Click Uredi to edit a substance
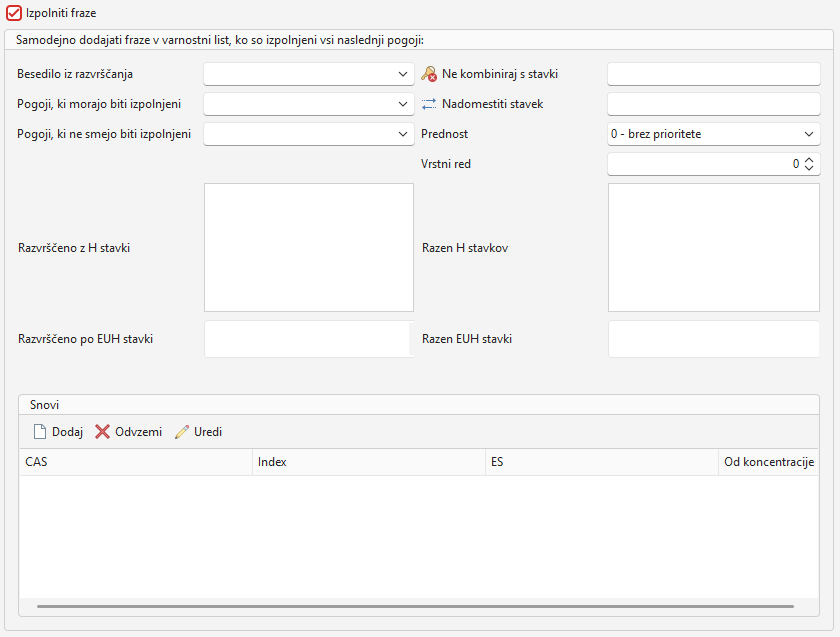 [x=198, y=432]
